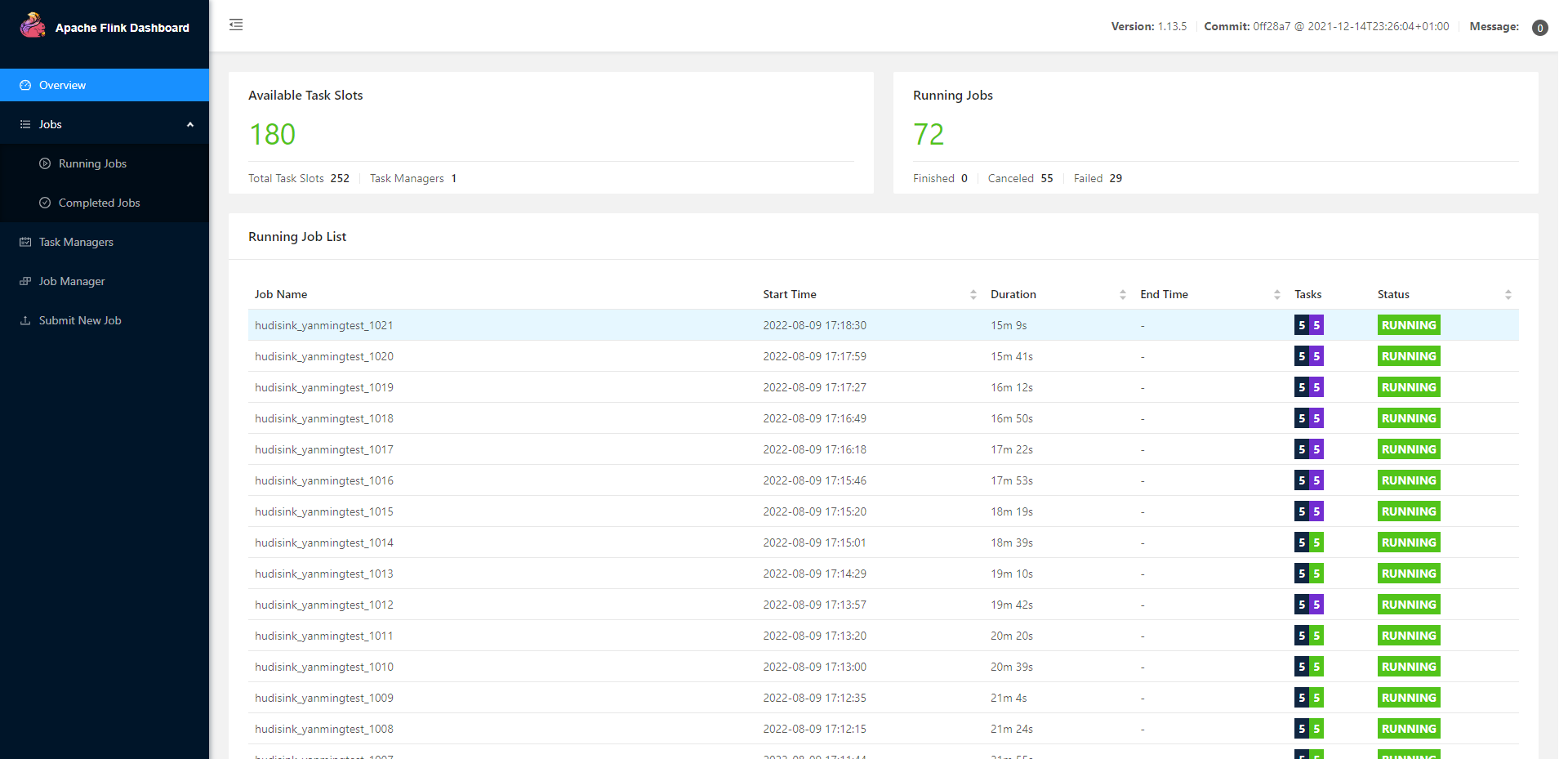Click RUNNING status tag for job 1013
This screenshot has width=1568, height=759.
tap(1409, 574)
